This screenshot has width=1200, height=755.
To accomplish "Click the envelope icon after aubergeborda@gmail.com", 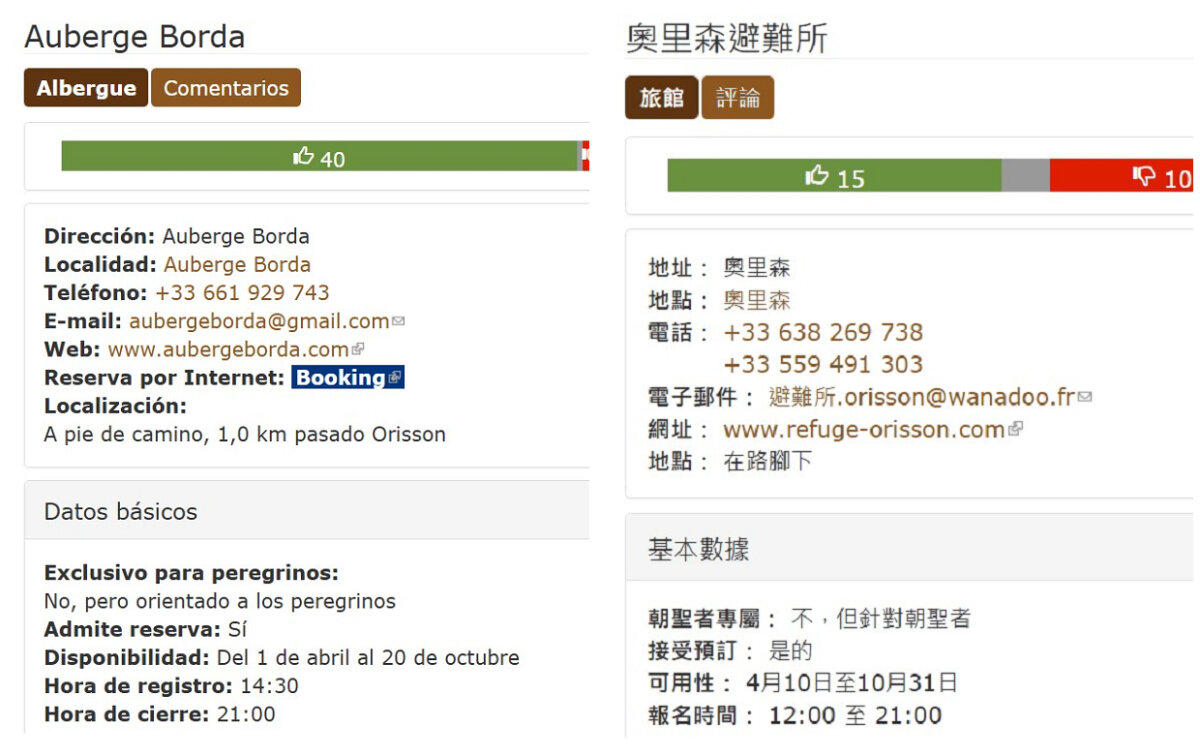I will 399,322.
